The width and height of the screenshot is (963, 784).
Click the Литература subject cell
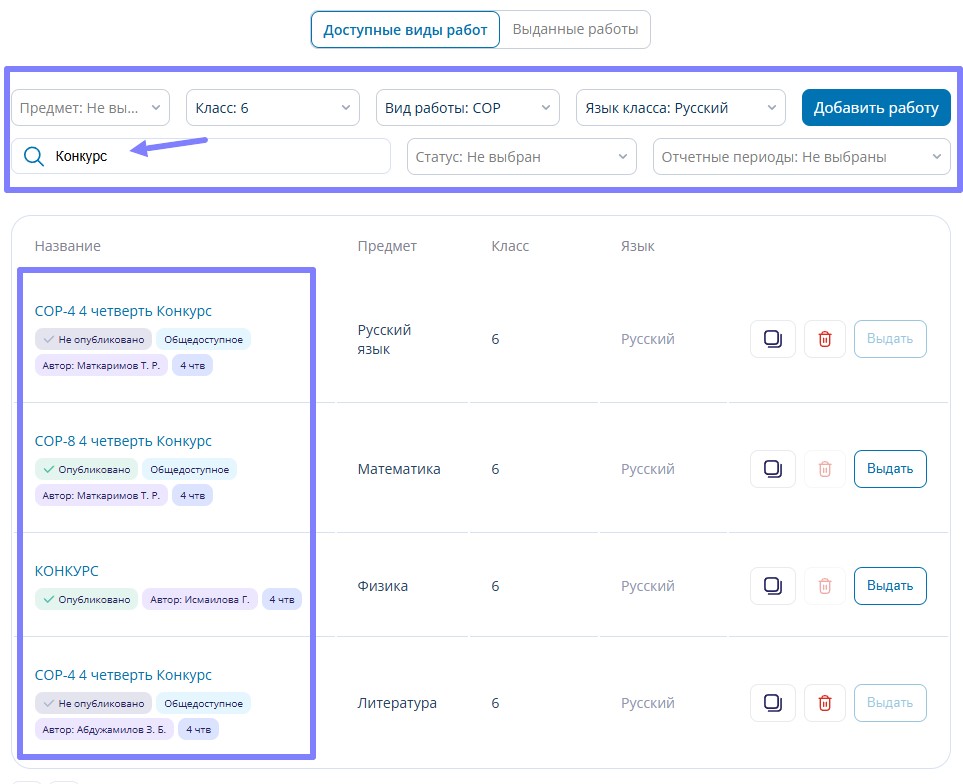point(397,703)
